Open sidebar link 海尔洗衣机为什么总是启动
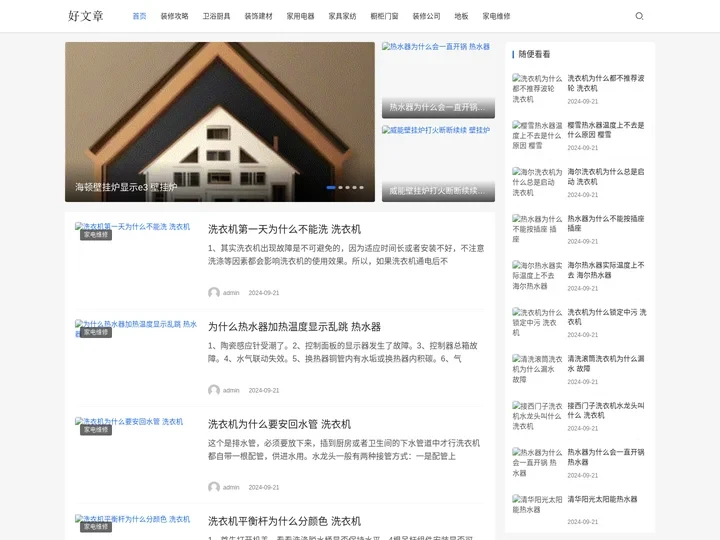 pos(606,176)
